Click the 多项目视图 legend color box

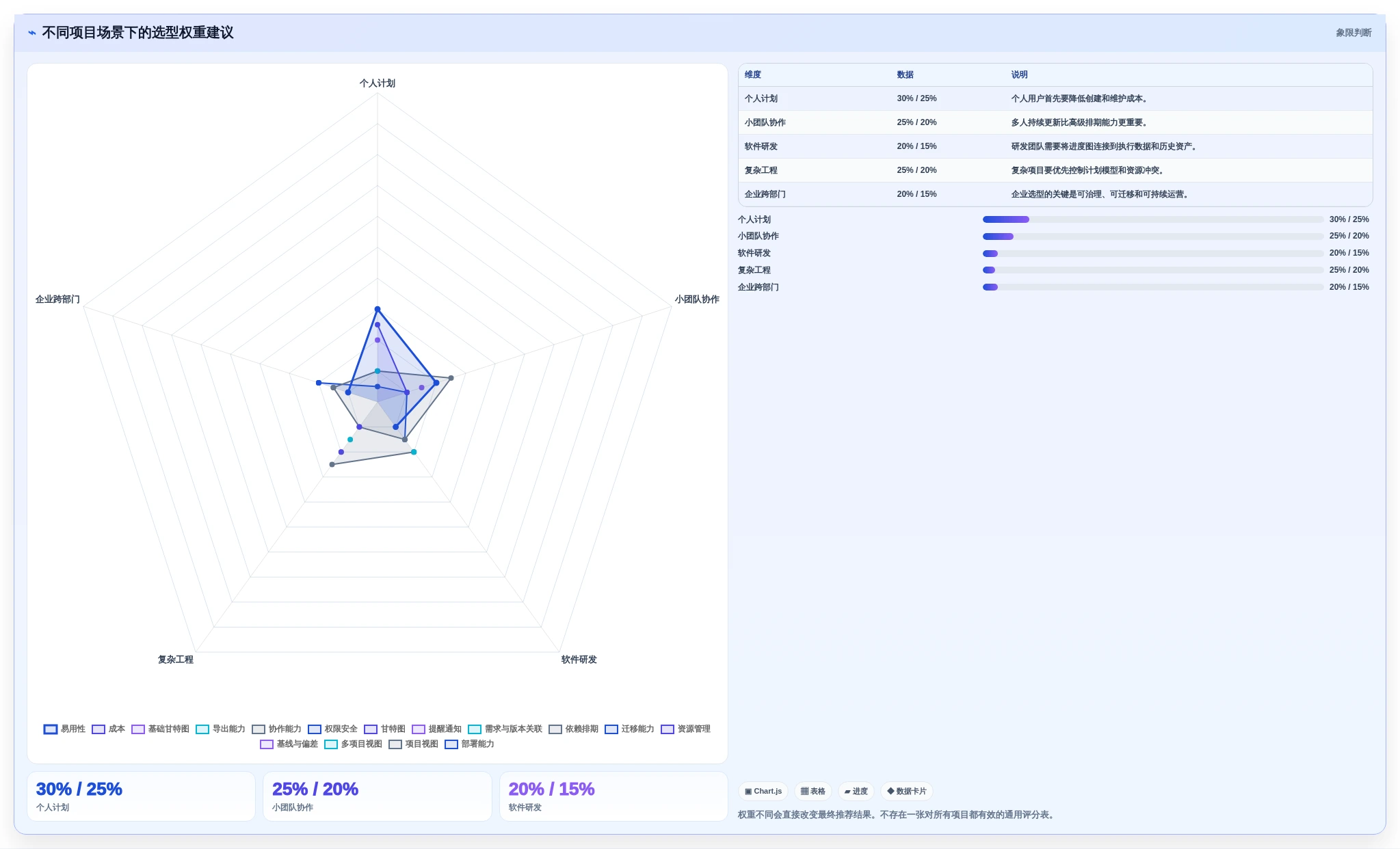[x=331, y=744]
